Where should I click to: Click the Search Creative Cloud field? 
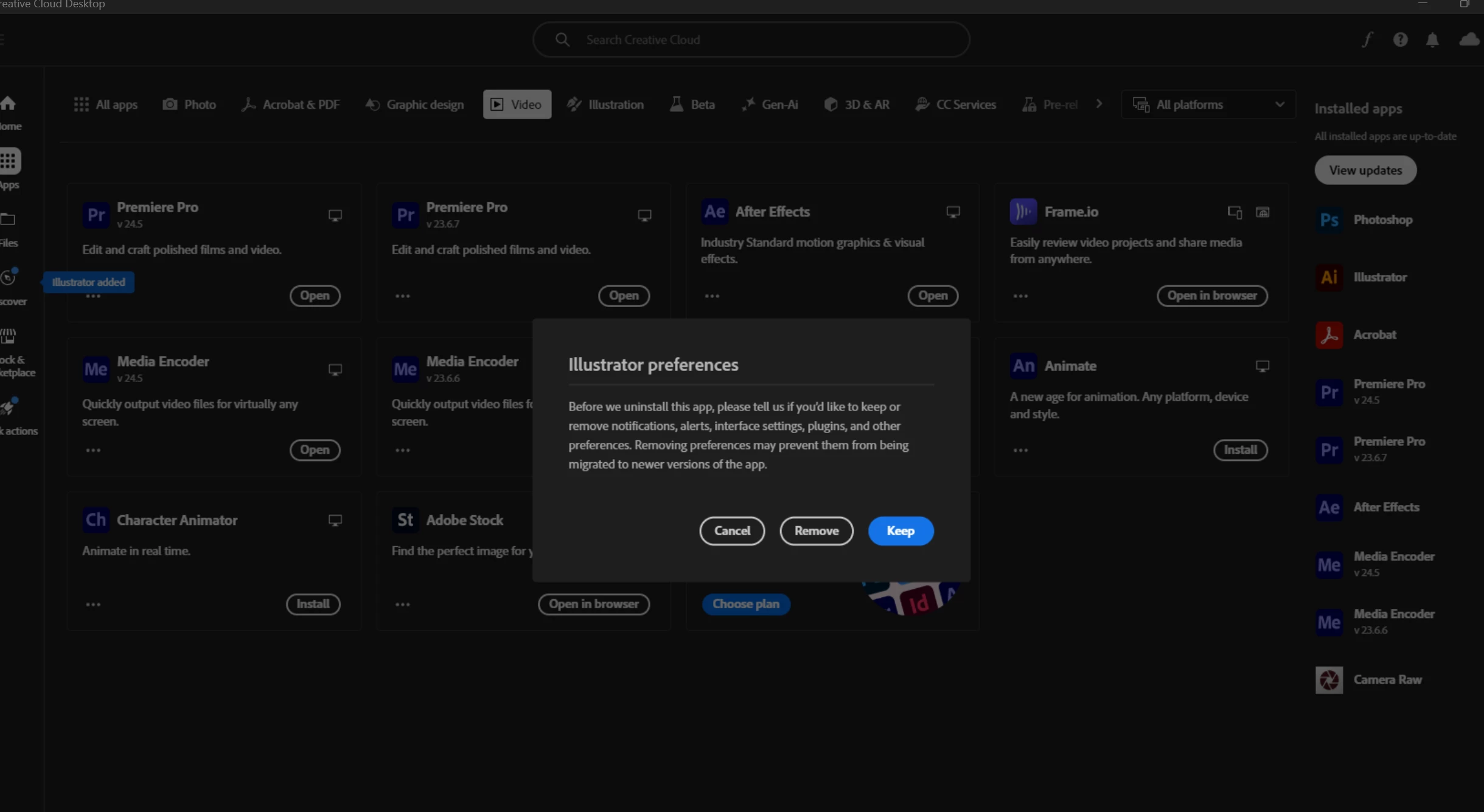[751, 40]
